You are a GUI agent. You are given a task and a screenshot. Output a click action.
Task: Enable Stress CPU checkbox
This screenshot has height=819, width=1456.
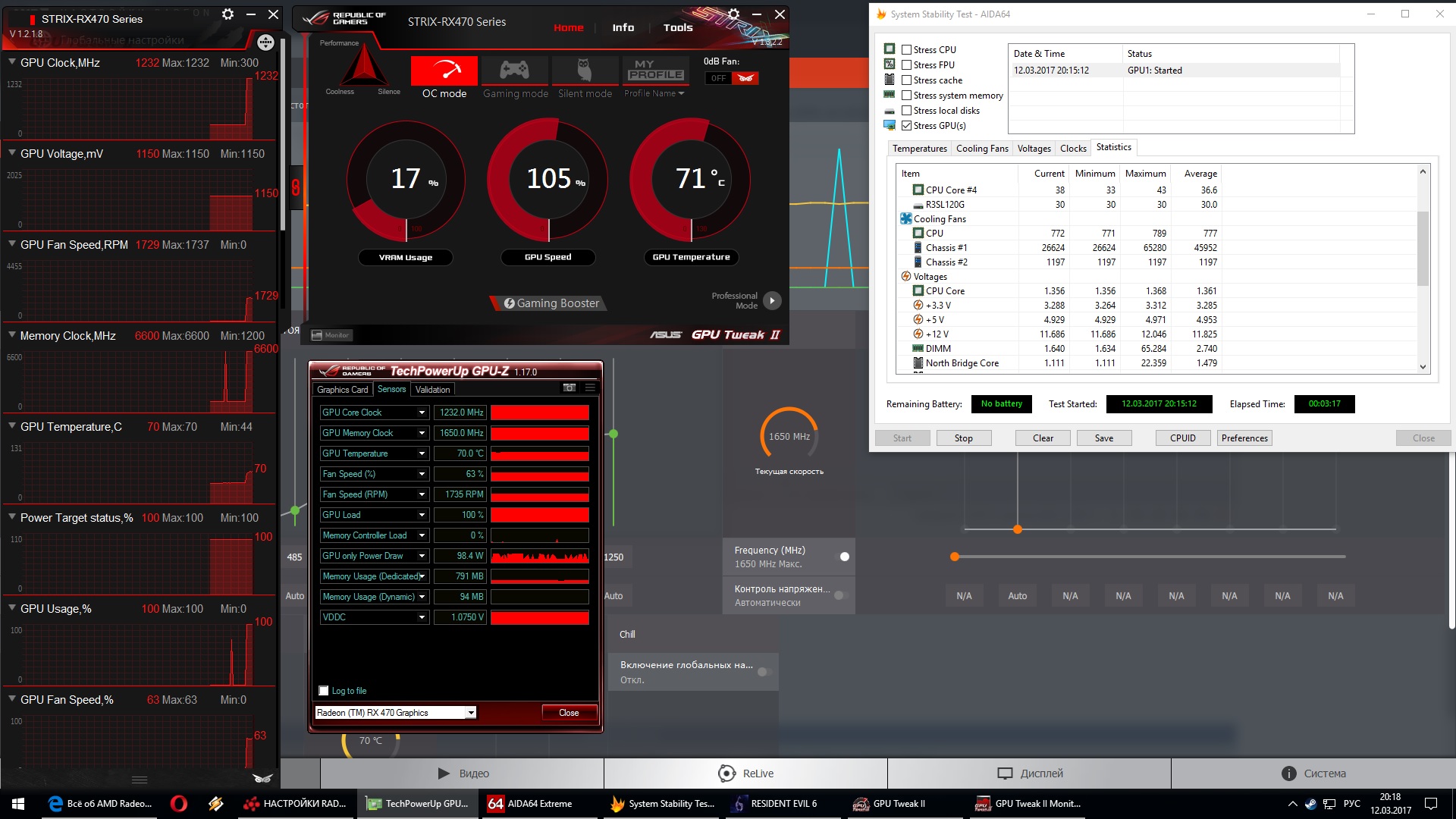click(906, 50)
